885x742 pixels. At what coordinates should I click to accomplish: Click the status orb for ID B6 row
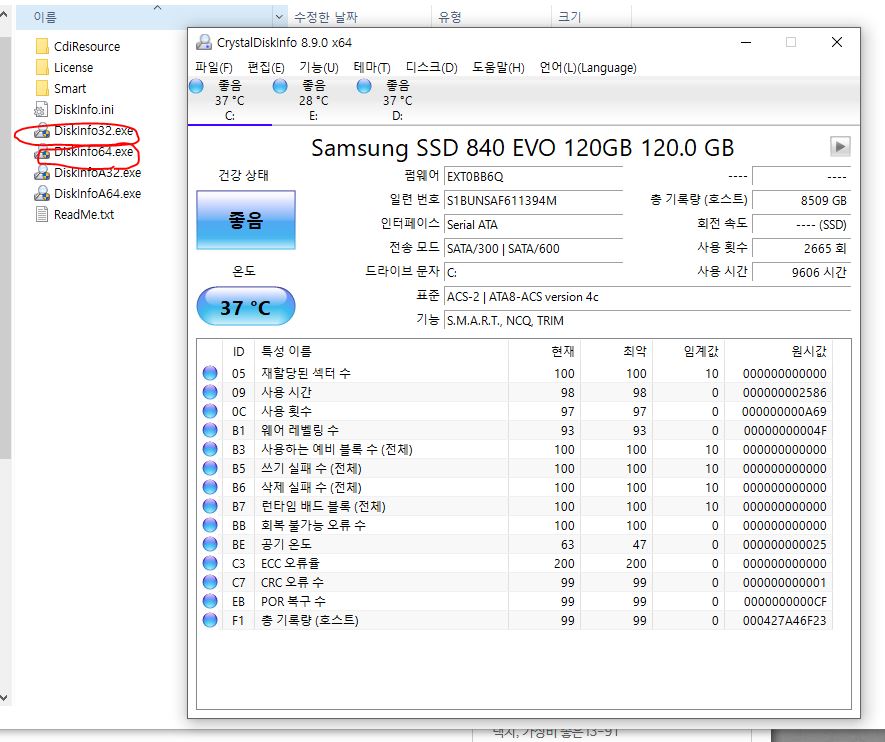coord(210,487)
